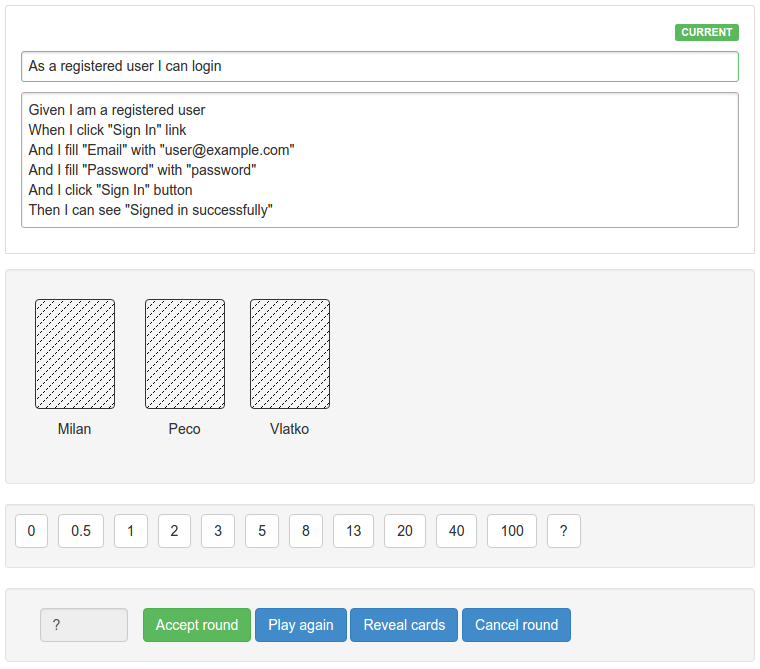This screenshot has width=760, height=669.
Task: Click Milan's face-down card
Action: 75,354
